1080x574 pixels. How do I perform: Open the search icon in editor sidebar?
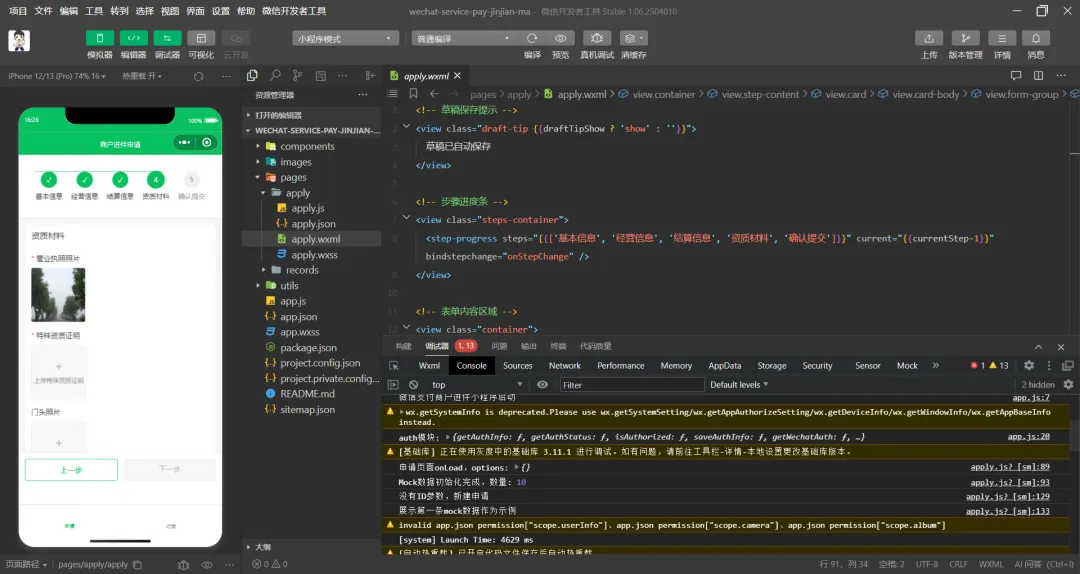pyautogui.click(x=274, y=76)
